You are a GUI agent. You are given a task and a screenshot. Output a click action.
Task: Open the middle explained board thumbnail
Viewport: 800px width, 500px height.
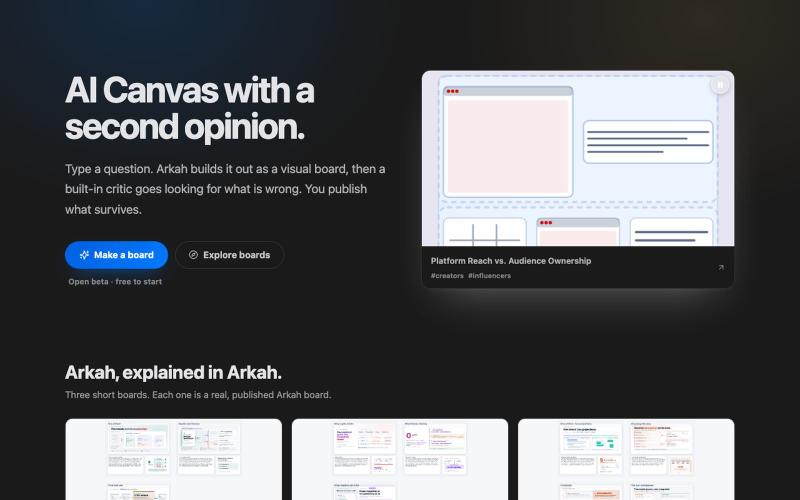click(x=400, y=459)
